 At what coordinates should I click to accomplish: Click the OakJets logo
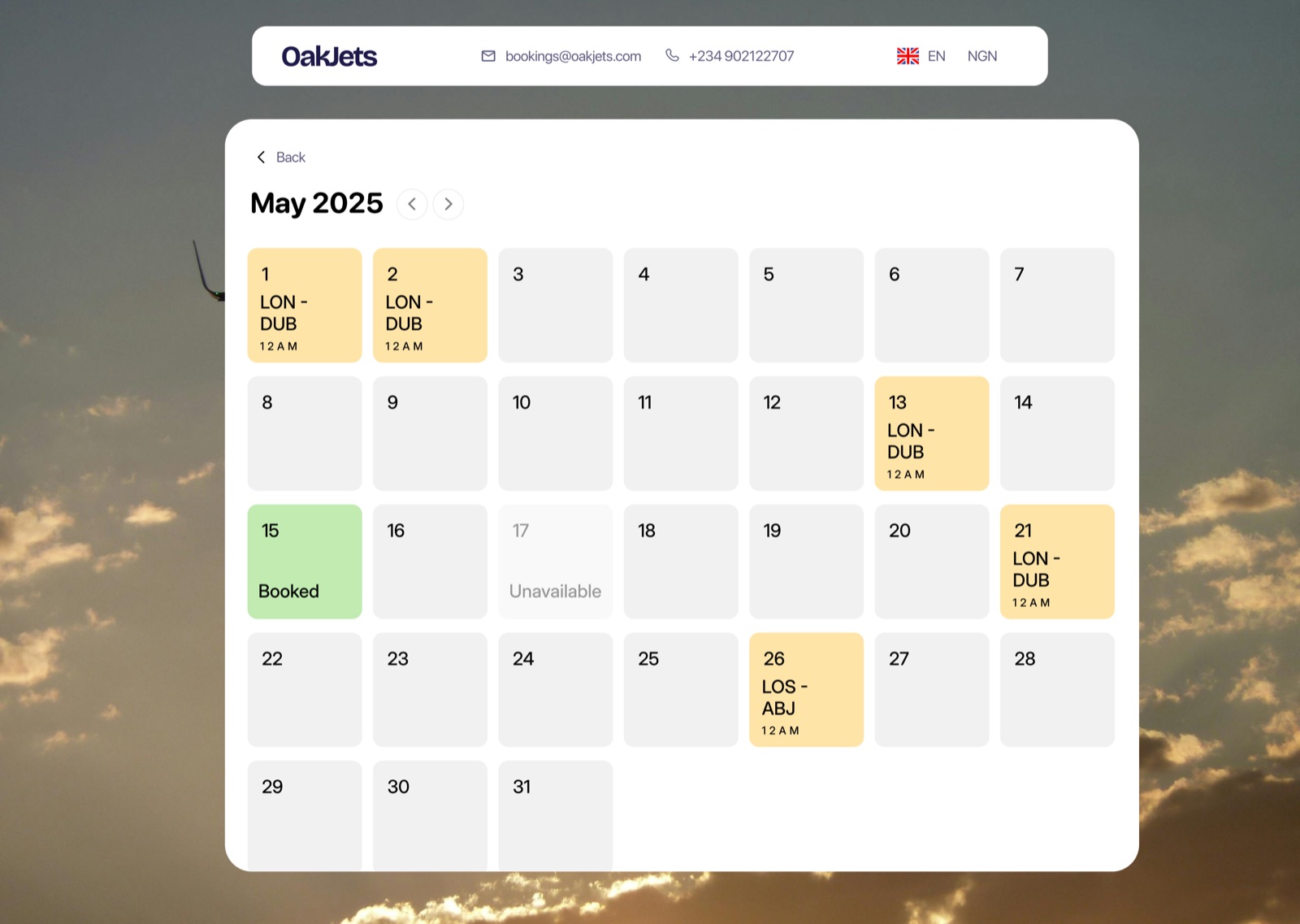(x=329, y=56)
